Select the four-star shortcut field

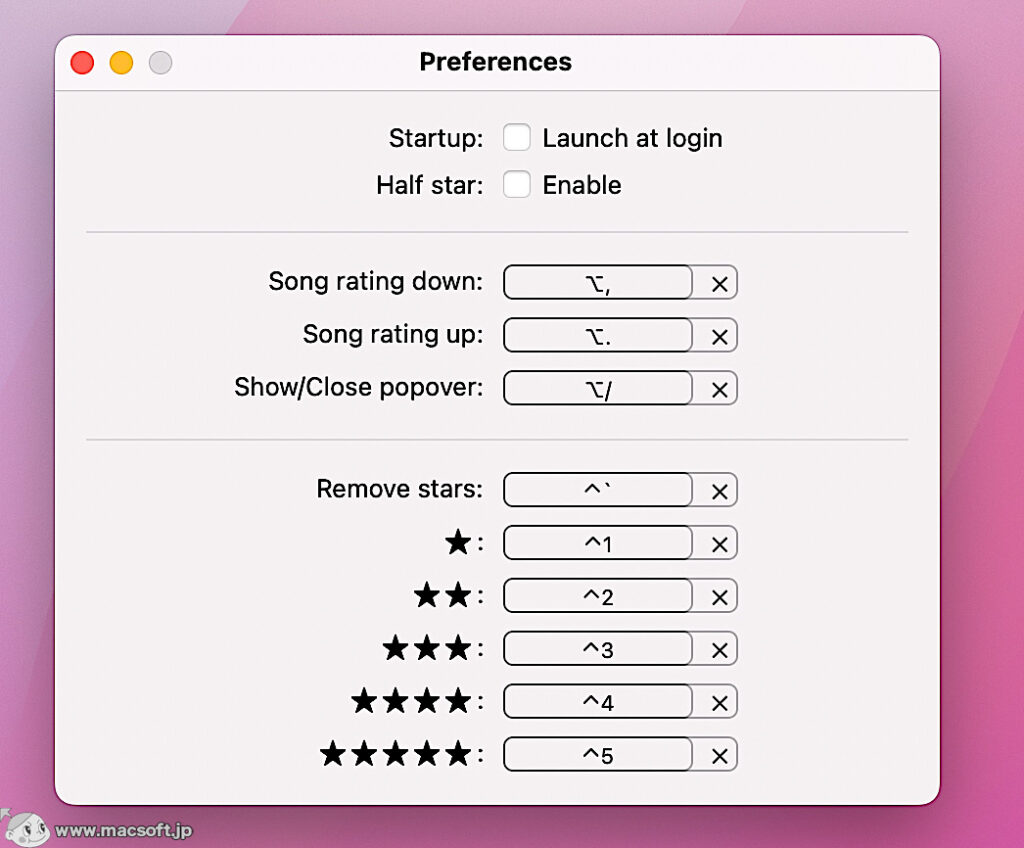point(597,702)
